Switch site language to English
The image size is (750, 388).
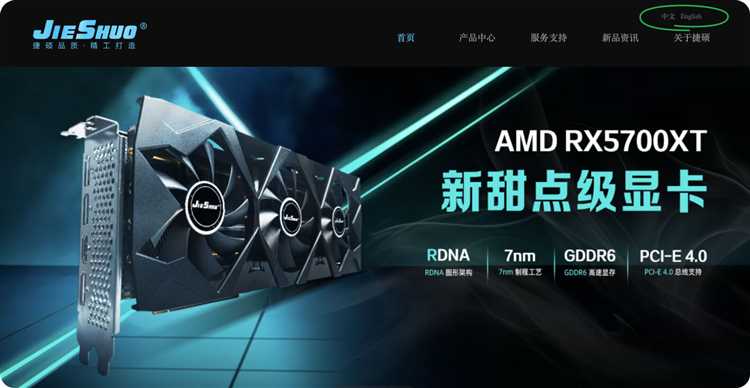[x=691, y=16]
